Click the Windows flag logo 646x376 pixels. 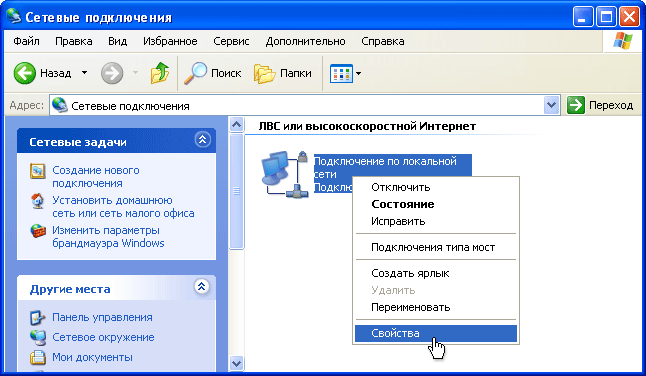click(623, 41)
